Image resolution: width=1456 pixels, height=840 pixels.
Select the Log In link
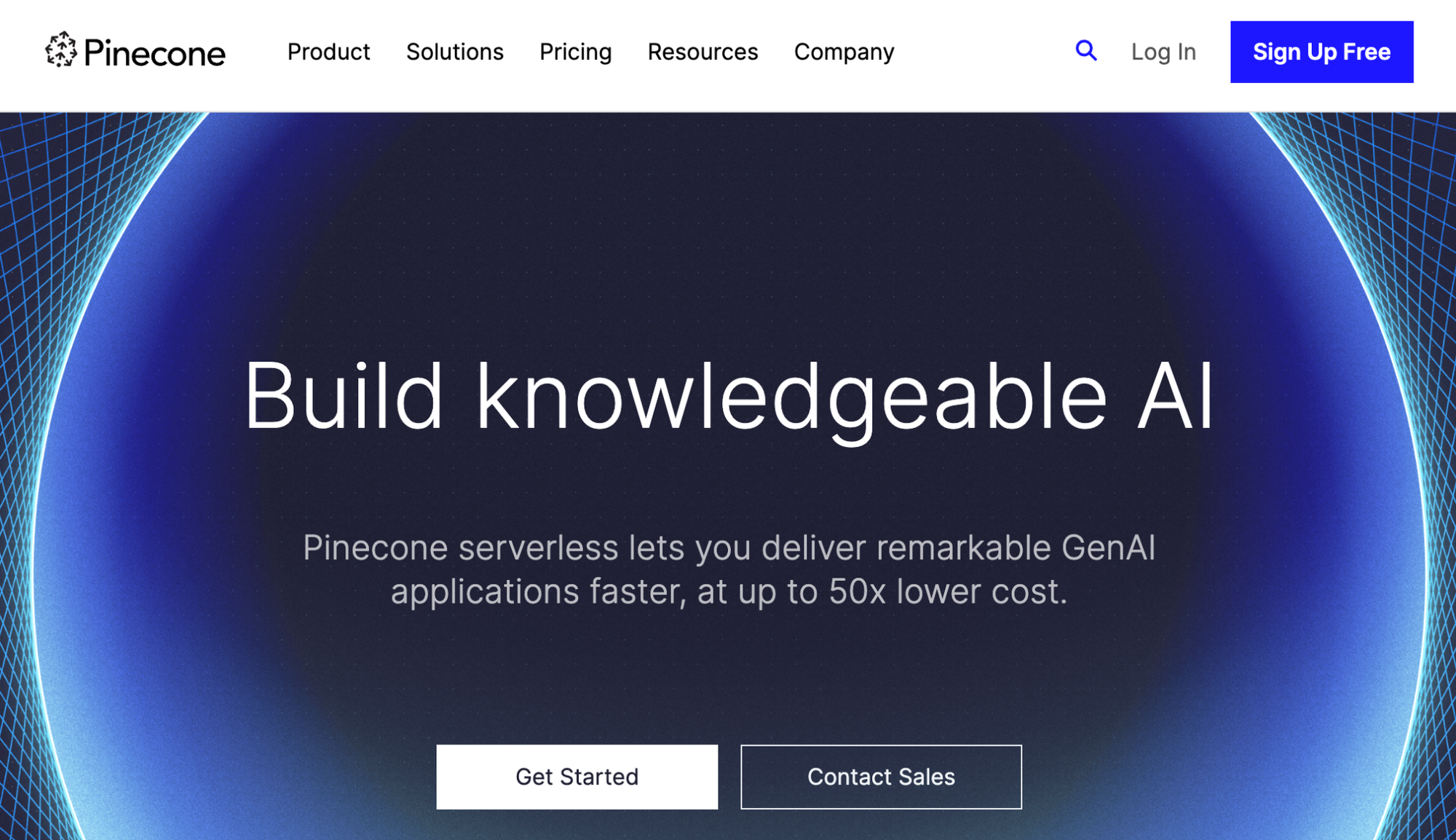pos(1163,52)
